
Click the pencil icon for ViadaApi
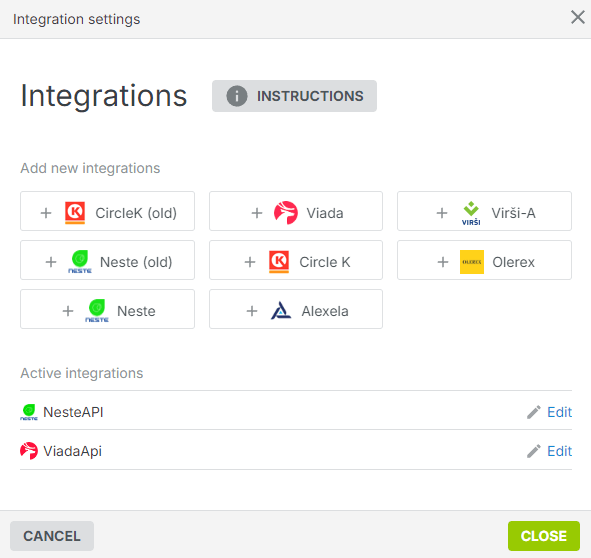click(x=533, y=451)
